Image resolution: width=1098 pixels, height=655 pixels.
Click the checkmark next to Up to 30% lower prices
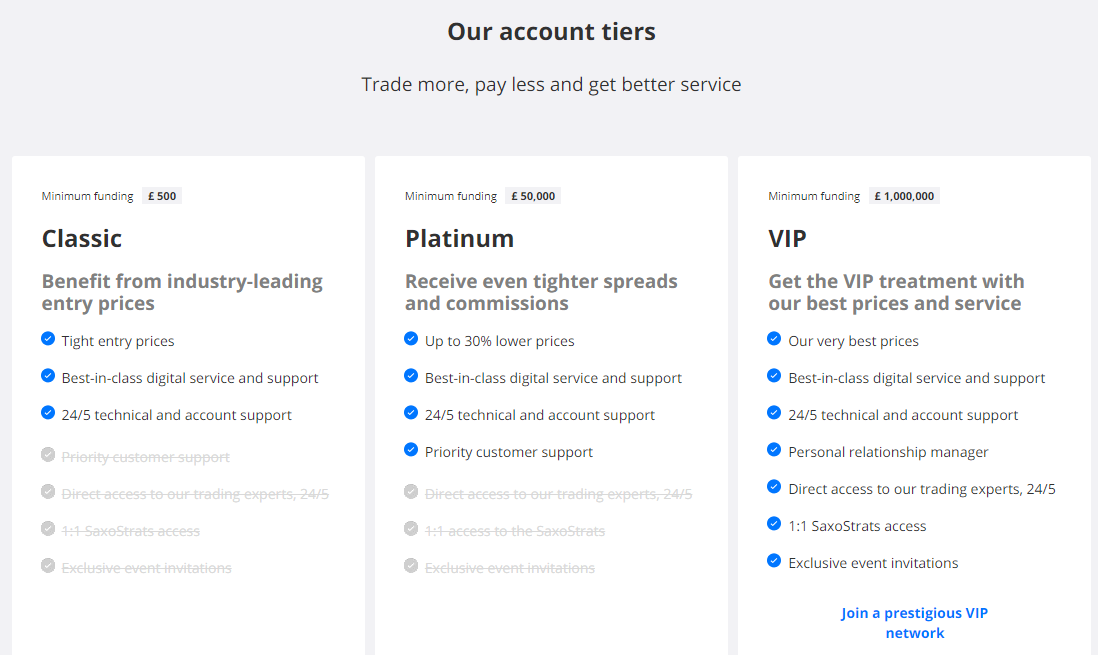pos(411,340)
